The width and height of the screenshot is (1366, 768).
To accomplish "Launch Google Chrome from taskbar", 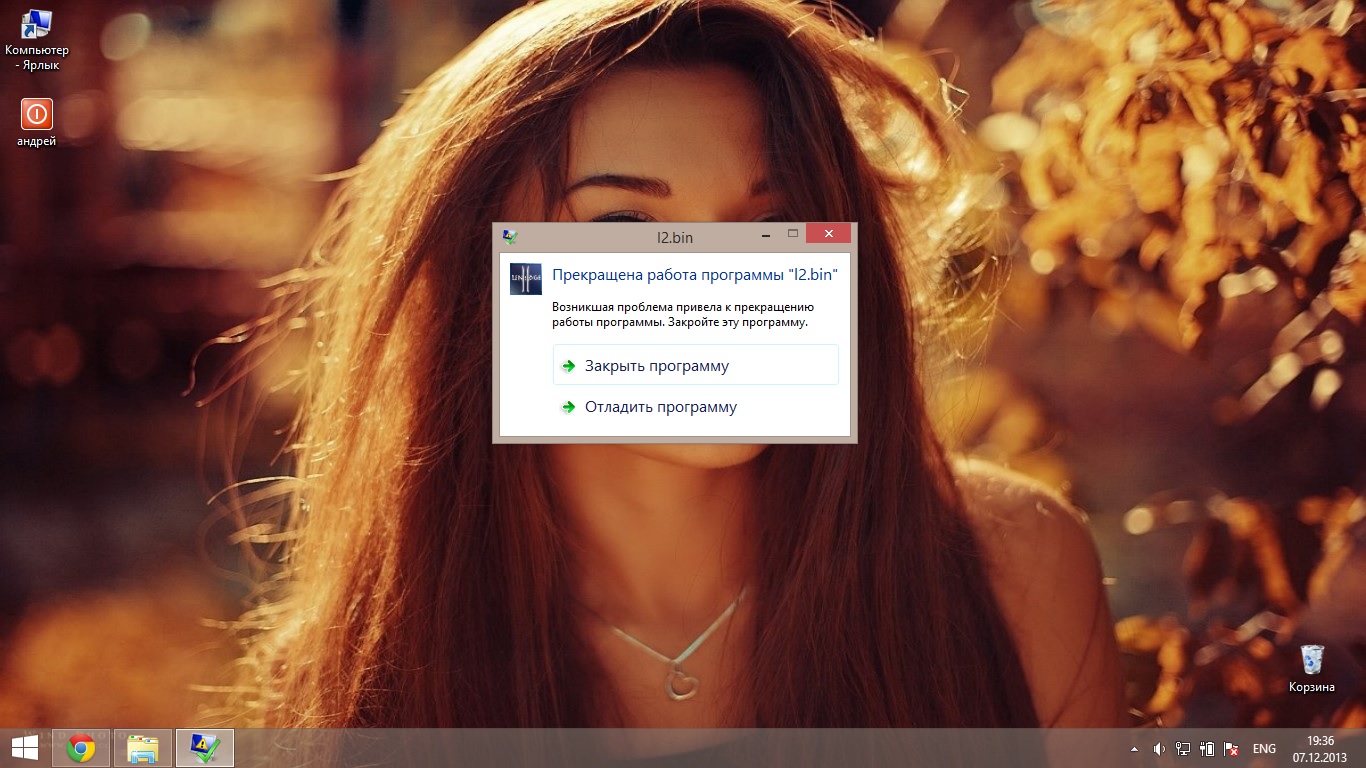I will pyautogui.click(x=81, y=748).
